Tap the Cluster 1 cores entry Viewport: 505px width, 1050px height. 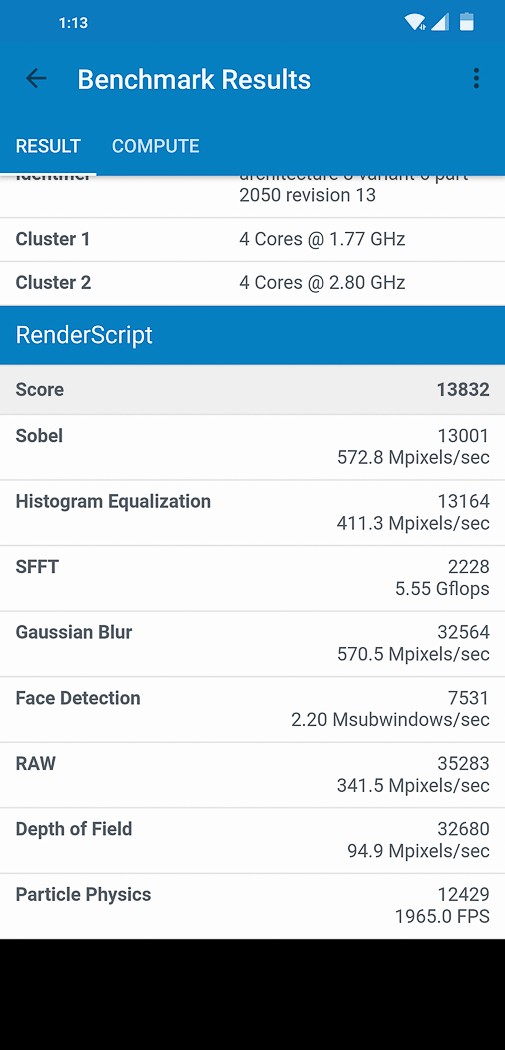point(252,239)
